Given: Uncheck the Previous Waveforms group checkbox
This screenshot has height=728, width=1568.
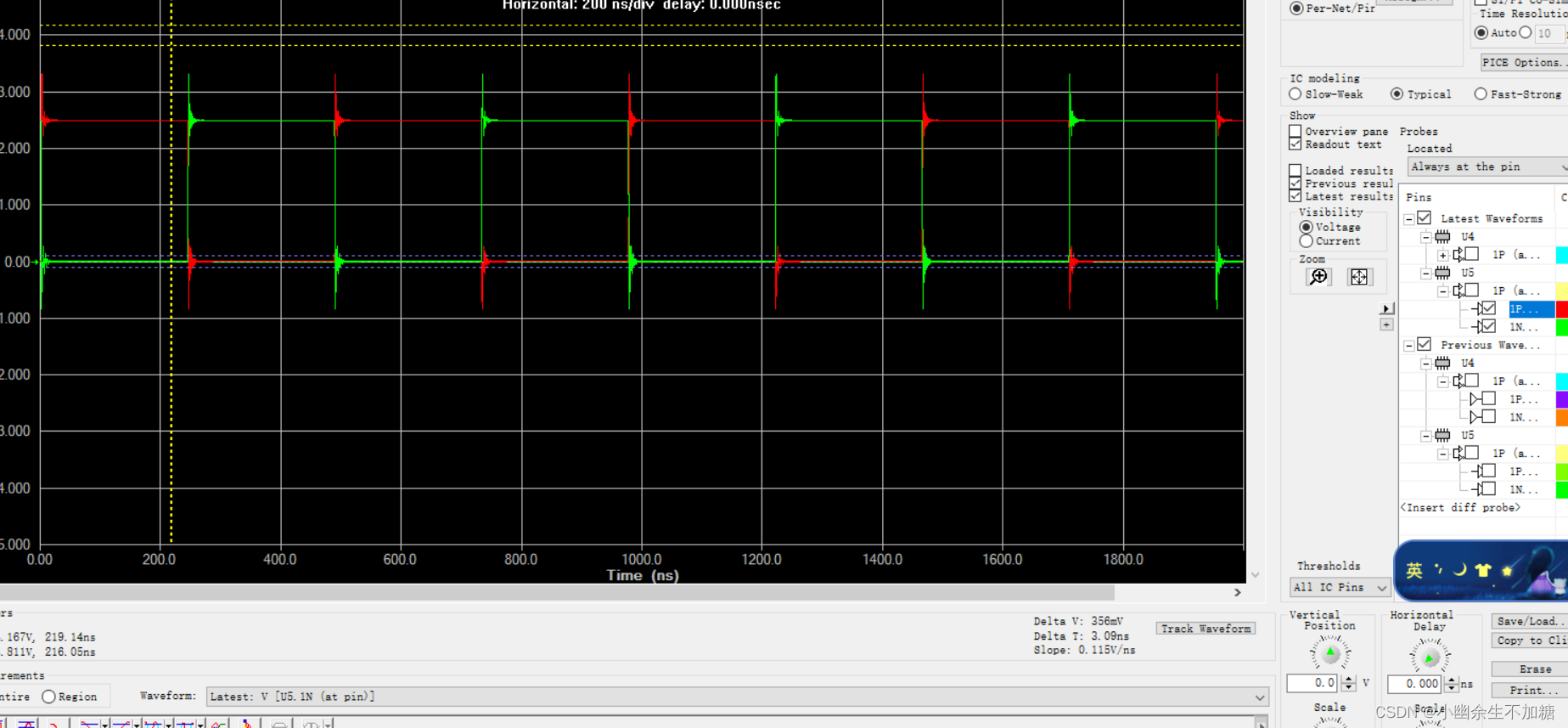Looking at the screenshot, I should click(x=1425, y=345).
